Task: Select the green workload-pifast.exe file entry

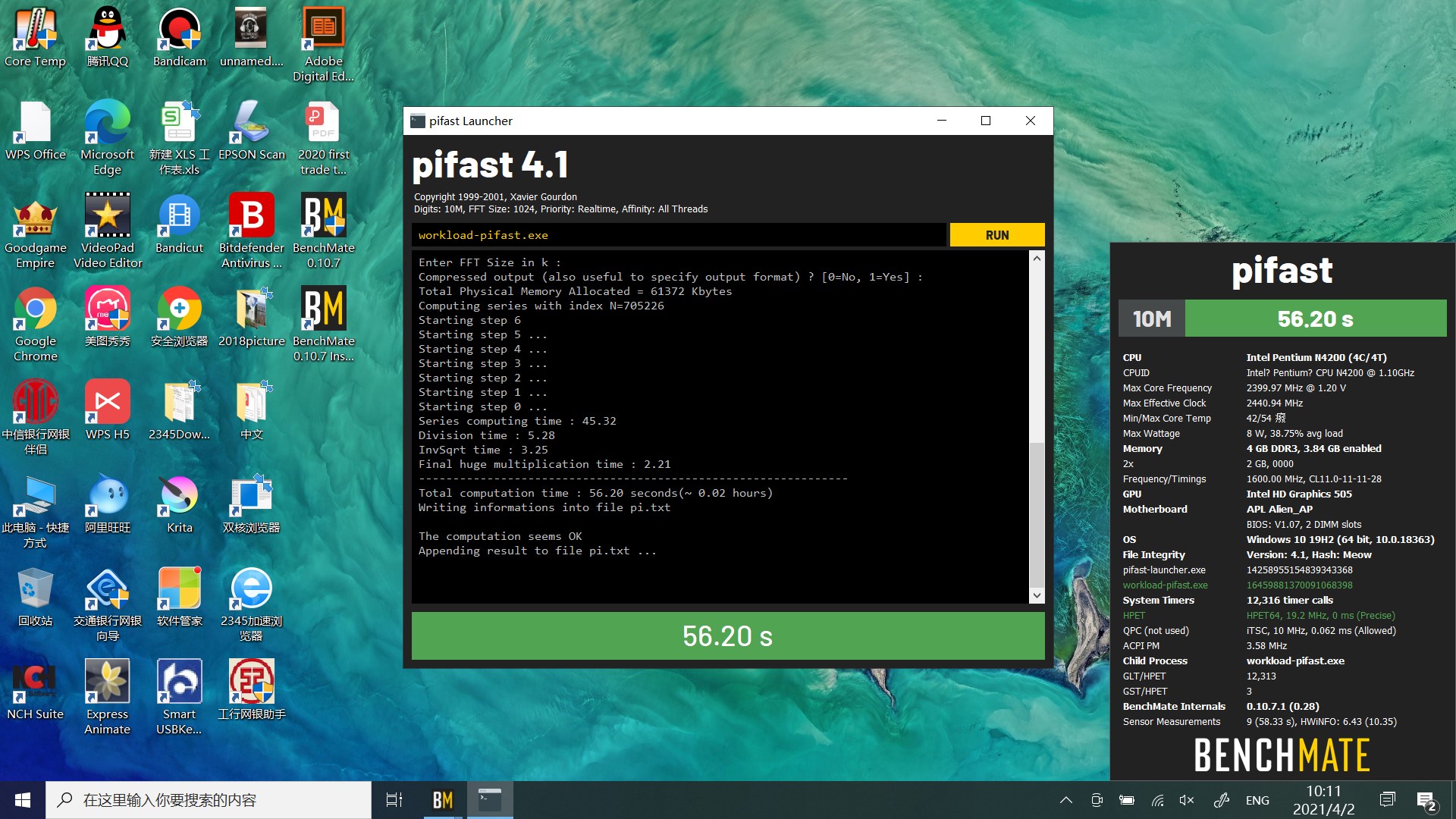Action: tap(1166, 585)
